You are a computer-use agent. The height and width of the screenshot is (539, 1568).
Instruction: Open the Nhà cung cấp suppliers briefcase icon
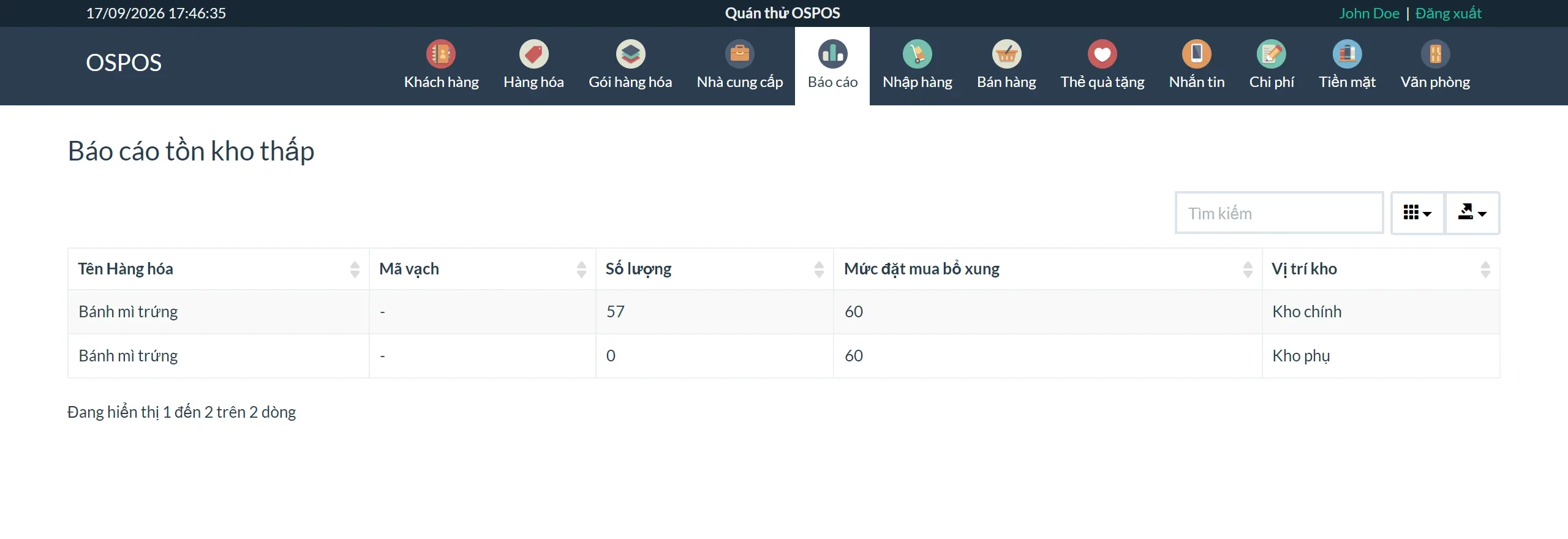click(740, 54)
